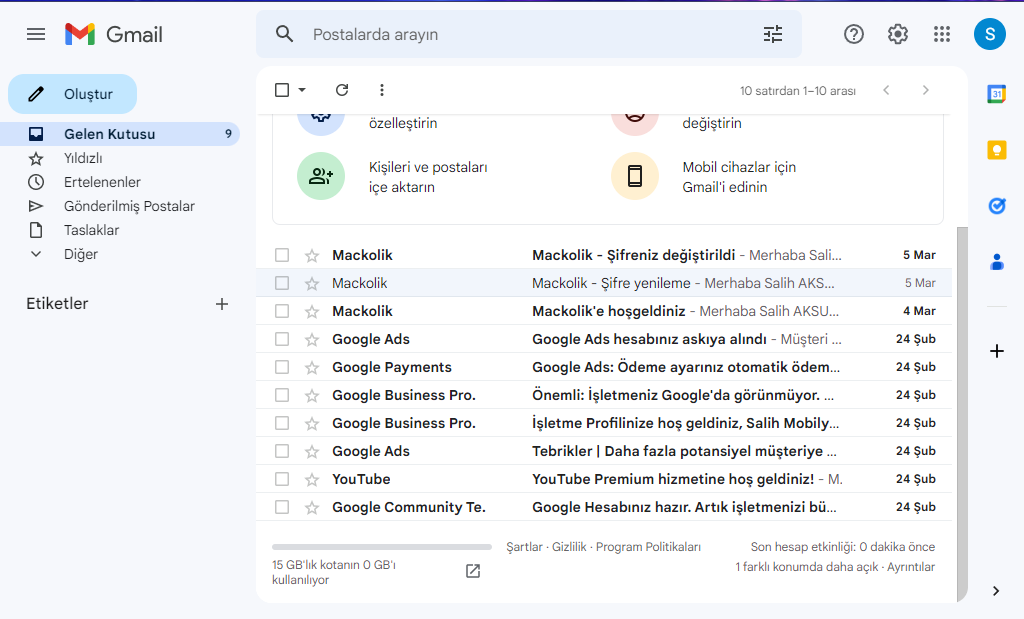Open the Ayrıntılar account activity link
Viewport: 1024px width, 619px height.
coord(911,567)
